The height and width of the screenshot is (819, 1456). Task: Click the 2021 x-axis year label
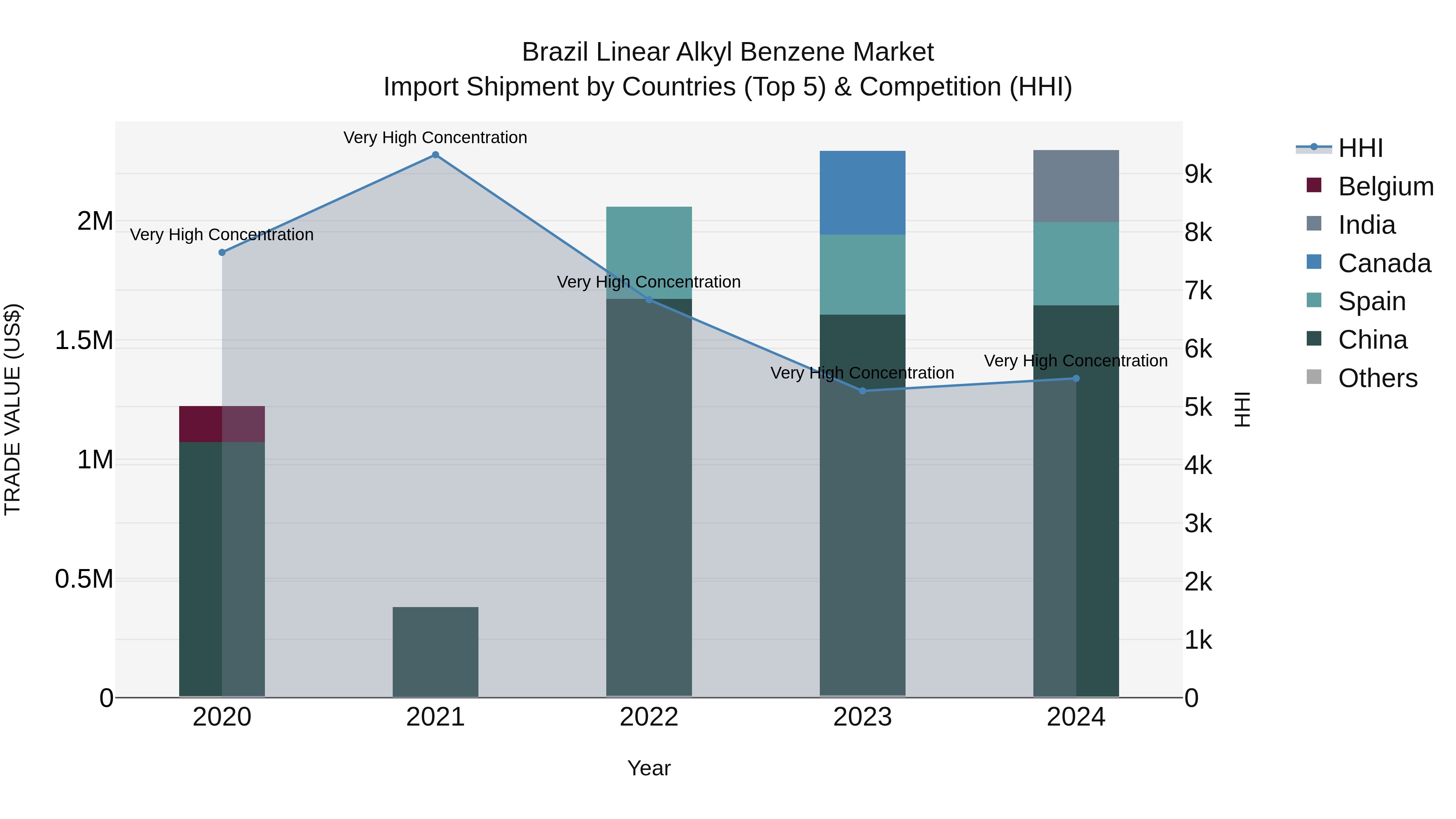435,717
